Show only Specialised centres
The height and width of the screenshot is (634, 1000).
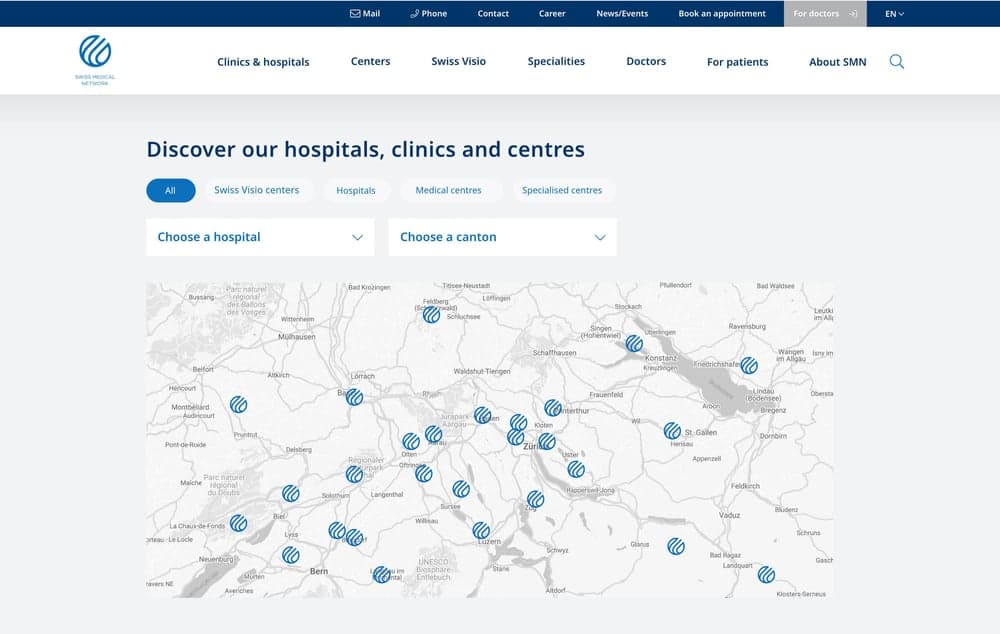click(562, 190)
